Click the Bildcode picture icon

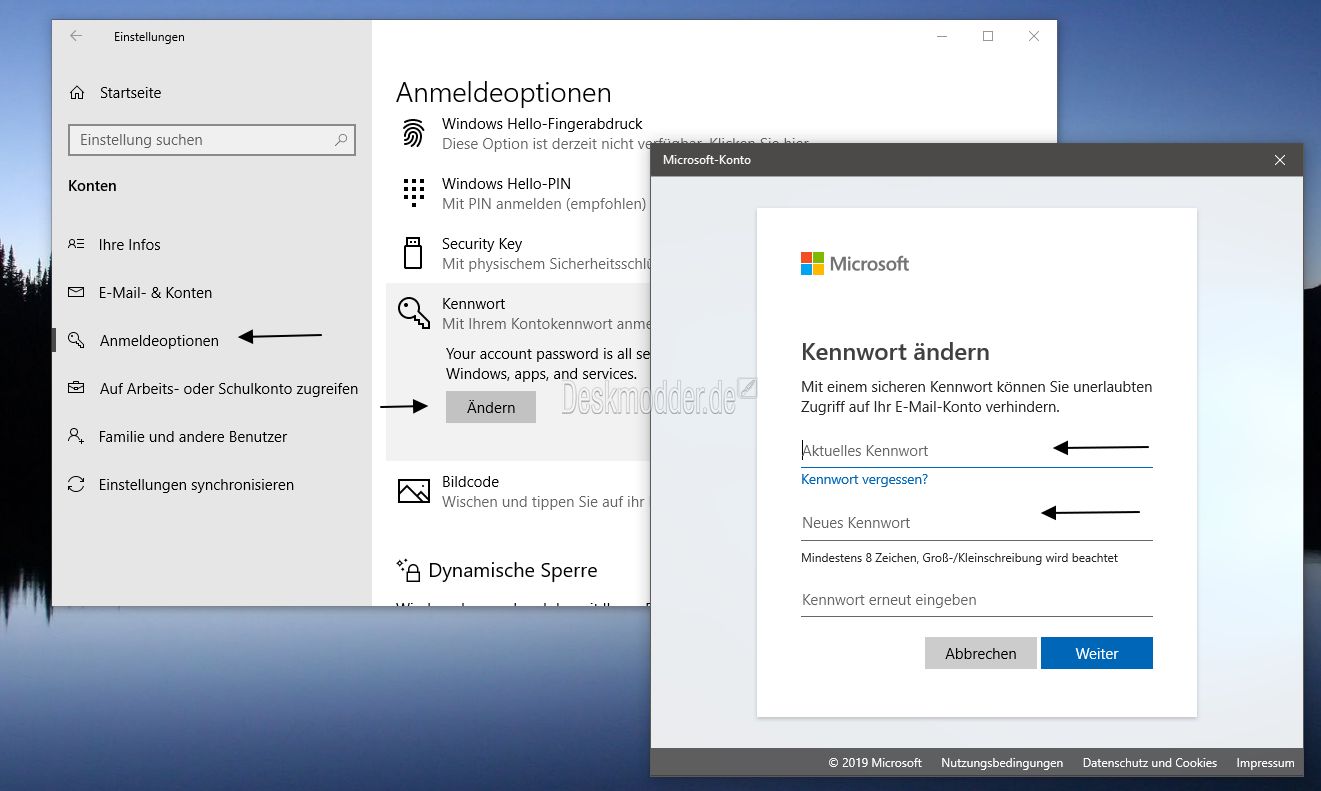pos(414,491)
